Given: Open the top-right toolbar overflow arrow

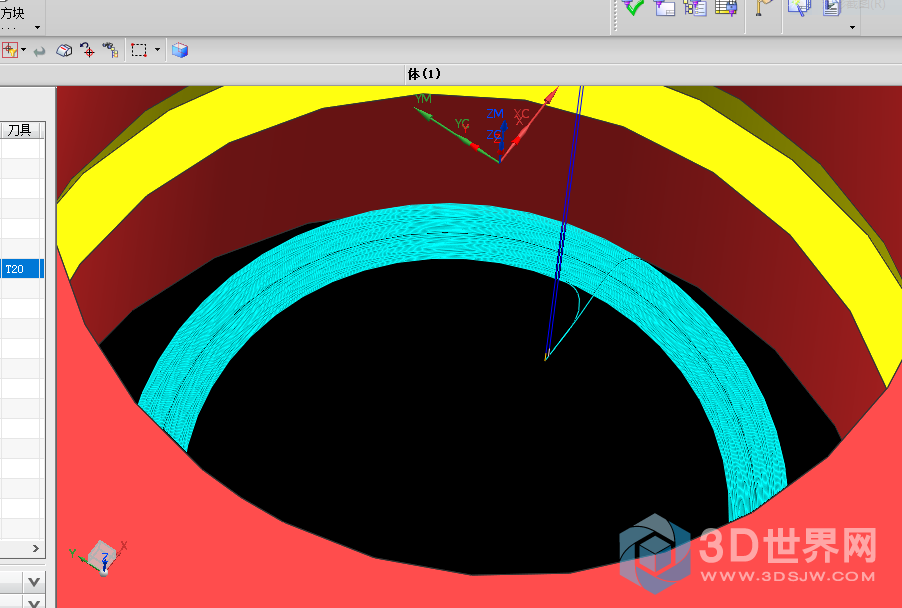Looking at the screenshot, I should point(853,28).
